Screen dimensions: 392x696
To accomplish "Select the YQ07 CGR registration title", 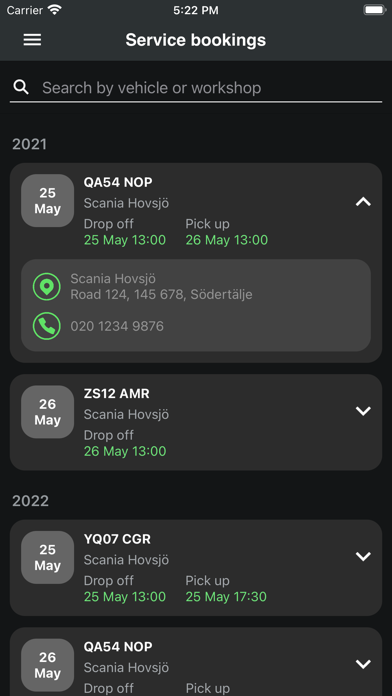I will pos(117,539).
